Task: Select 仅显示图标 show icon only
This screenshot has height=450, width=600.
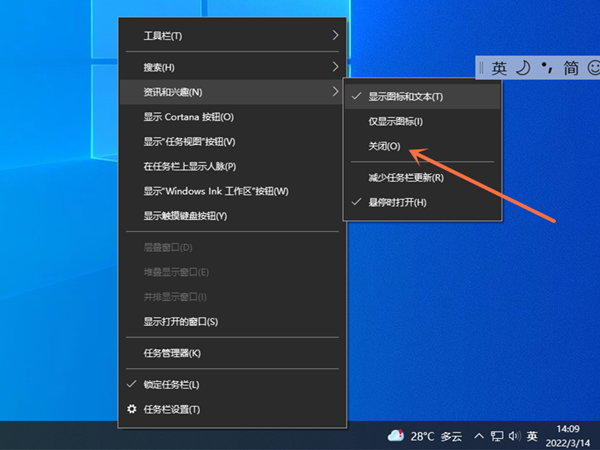Action: pyautogui.click(x=395, y=121)
